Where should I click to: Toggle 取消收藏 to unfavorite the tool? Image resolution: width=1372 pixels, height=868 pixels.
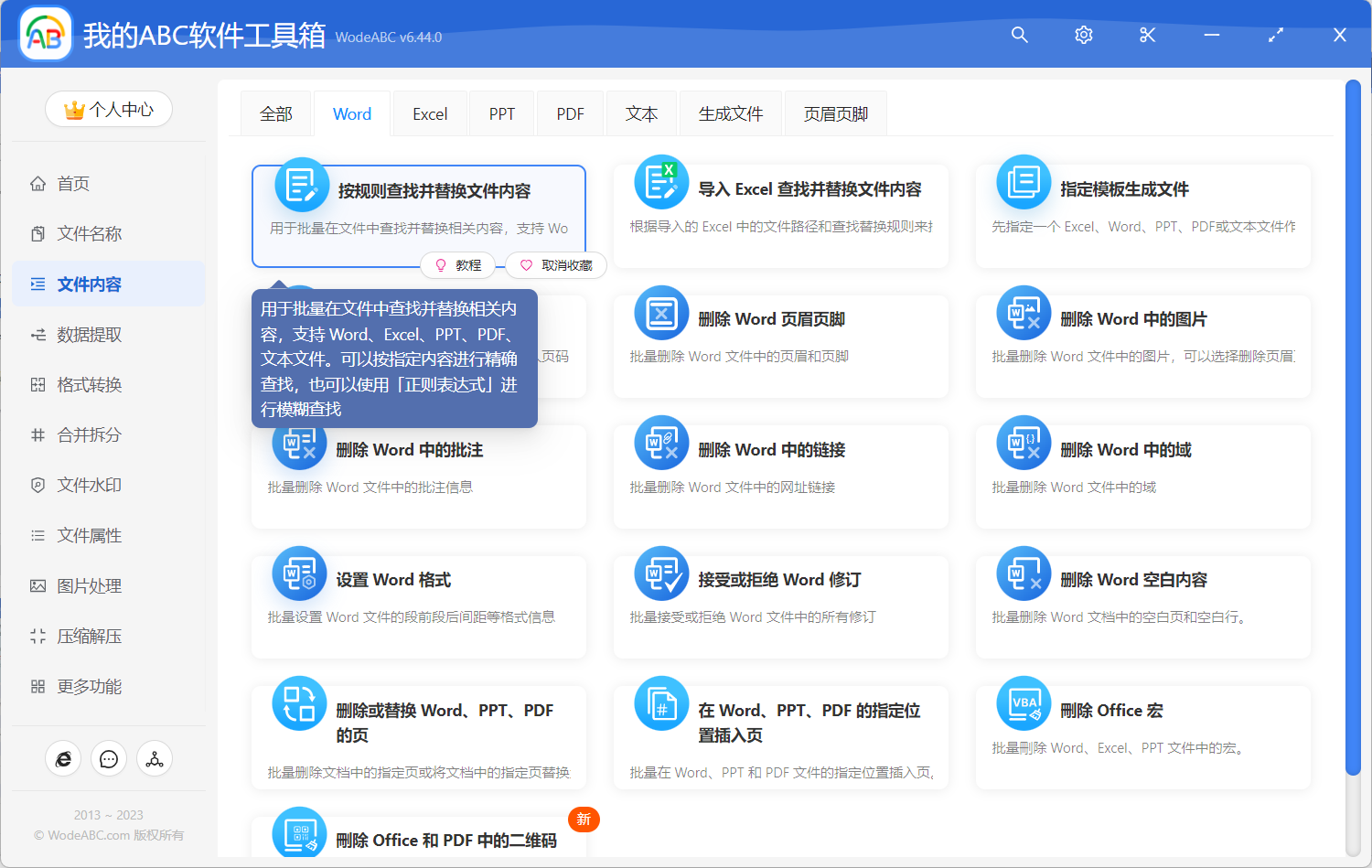555,265
